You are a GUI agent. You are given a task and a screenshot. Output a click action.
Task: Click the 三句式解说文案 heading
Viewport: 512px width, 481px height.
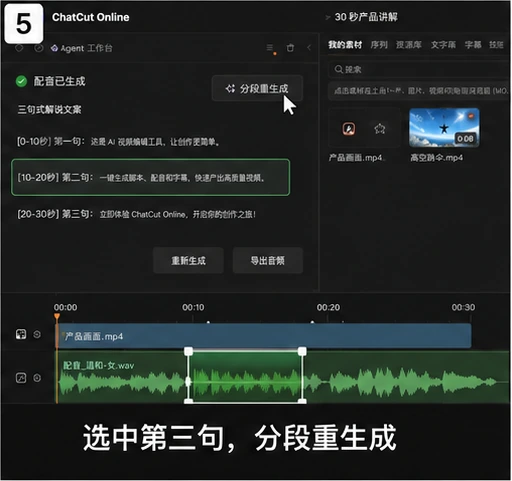point(49,109)
